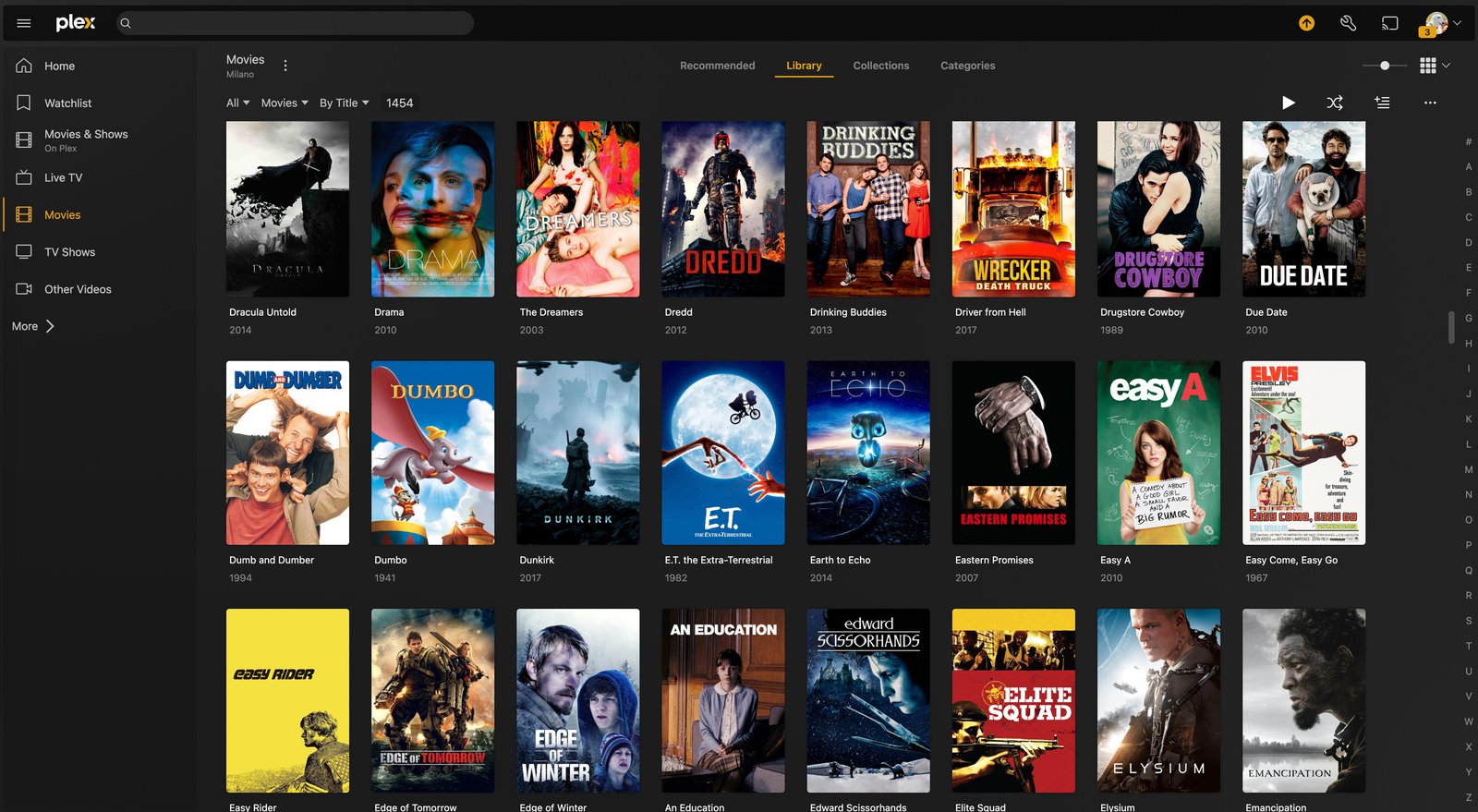The width and height of the screenshot is (1478, 812).
Task: Shuffle the movie library
Action: click(1335, 103)
